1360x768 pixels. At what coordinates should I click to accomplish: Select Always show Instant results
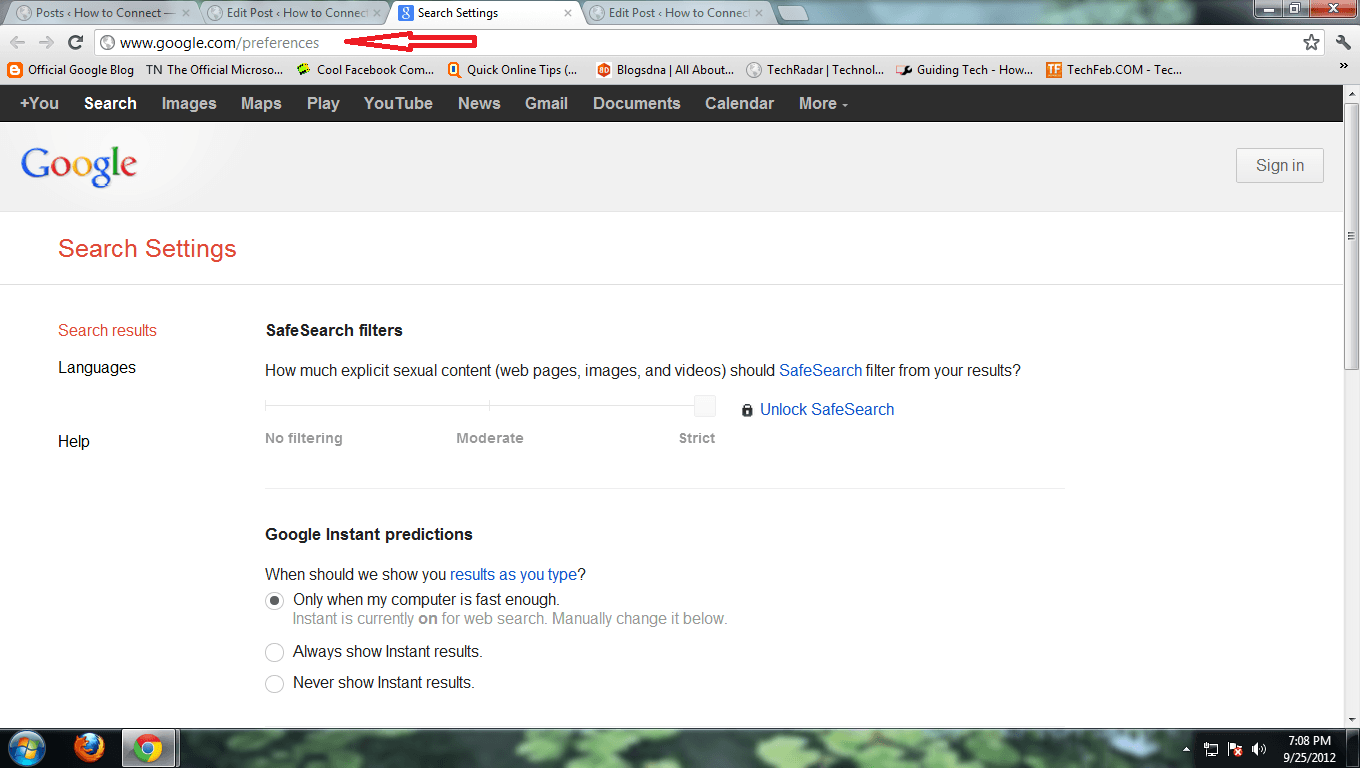pos(274,652)
